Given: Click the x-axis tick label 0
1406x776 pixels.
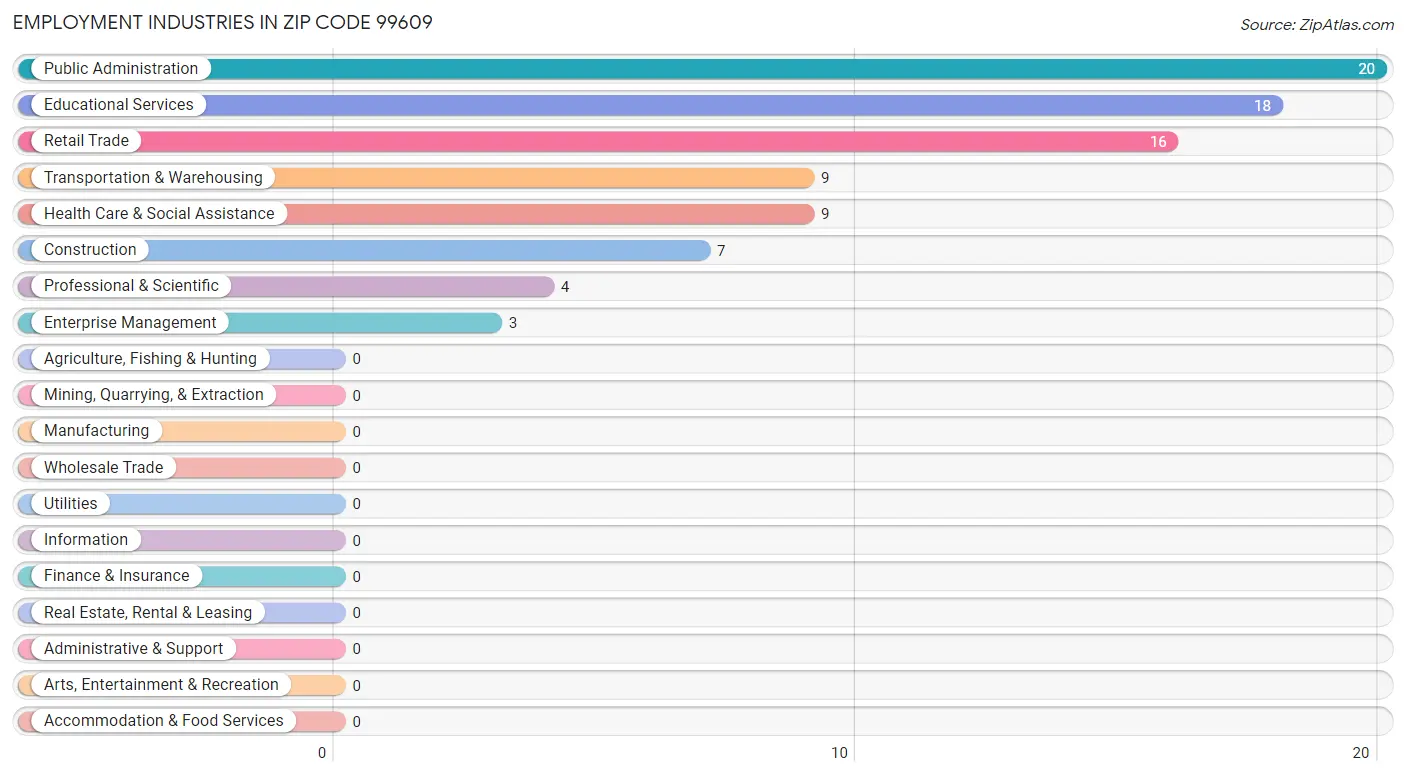Looking at the screenshot, I should pyautogui.click(x=322, y=754).
